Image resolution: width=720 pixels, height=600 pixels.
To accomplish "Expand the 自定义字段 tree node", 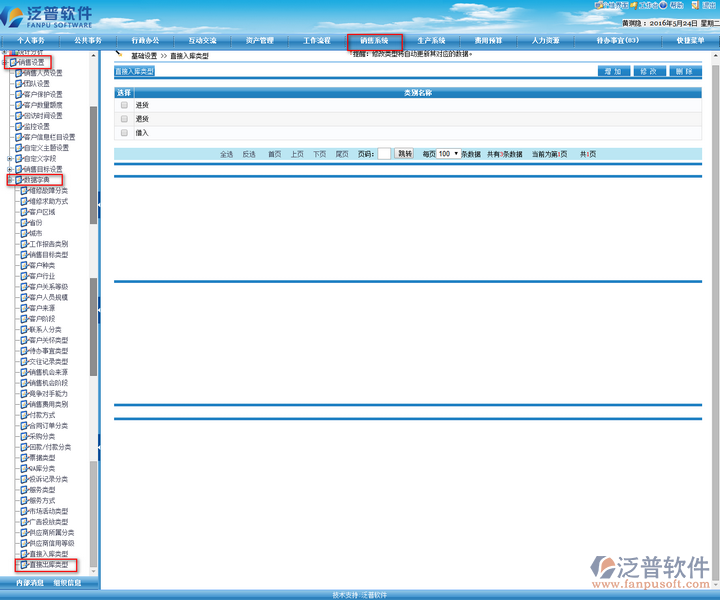I will 10,159.
